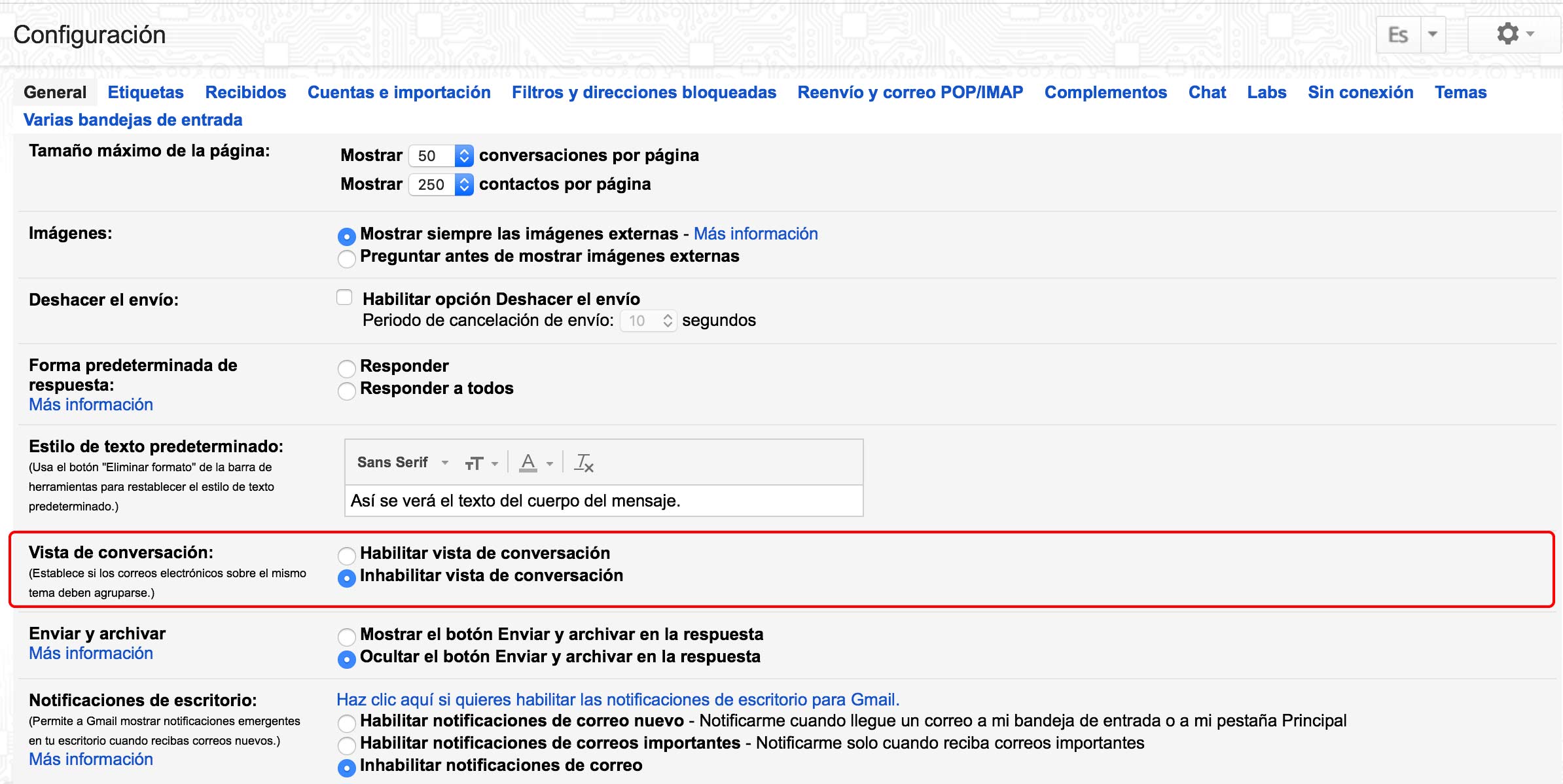The width and height of the screenshot is (1563, 784).
Task: Click the remove formatting icon
Action: [583, 463]
